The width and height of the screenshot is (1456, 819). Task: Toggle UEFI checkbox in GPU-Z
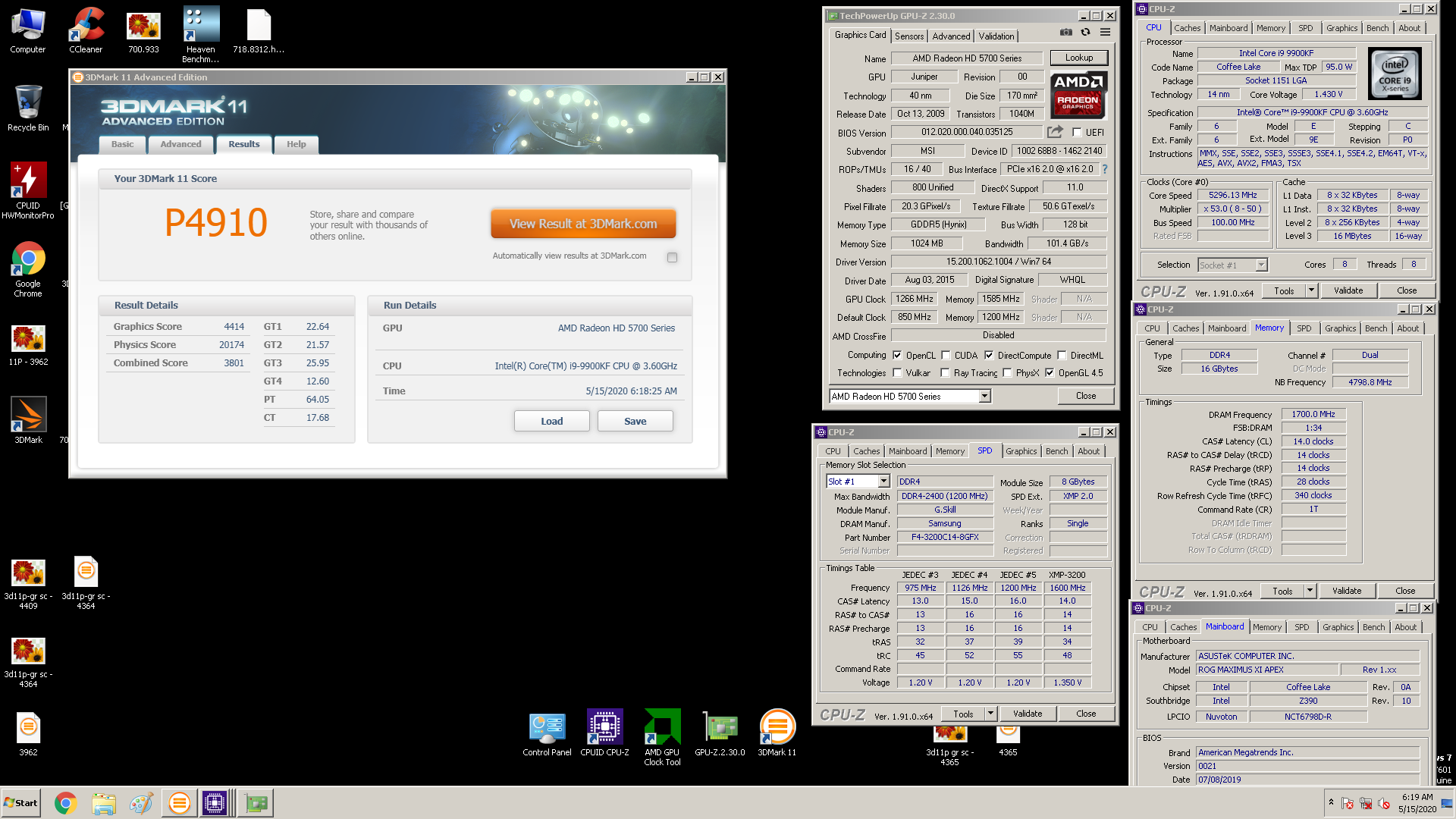pyautogui.click(x=1077, y=132)
